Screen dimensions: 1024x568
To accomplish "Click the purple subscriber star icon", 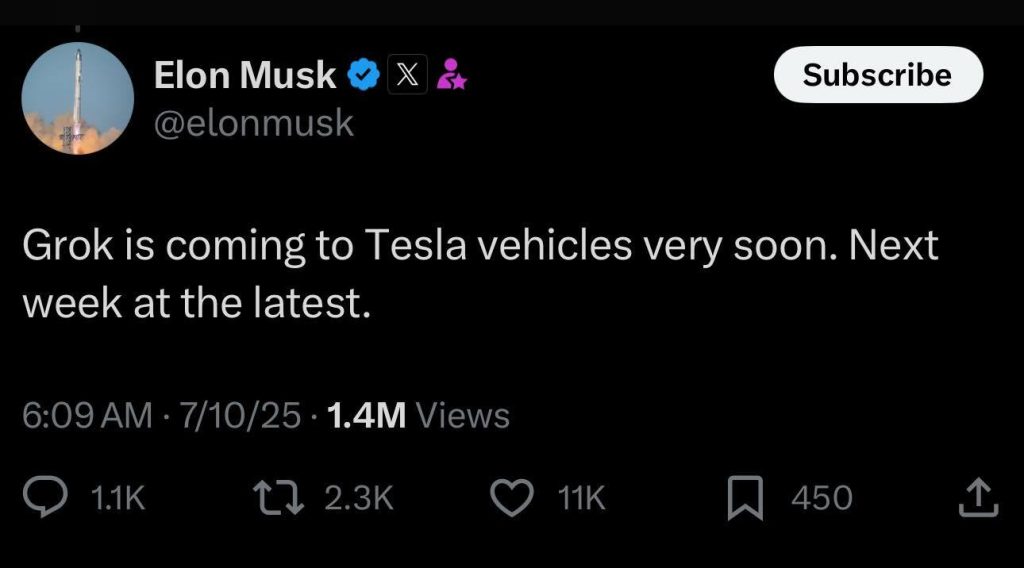I will pyautogui.click(x=452, y=76).
